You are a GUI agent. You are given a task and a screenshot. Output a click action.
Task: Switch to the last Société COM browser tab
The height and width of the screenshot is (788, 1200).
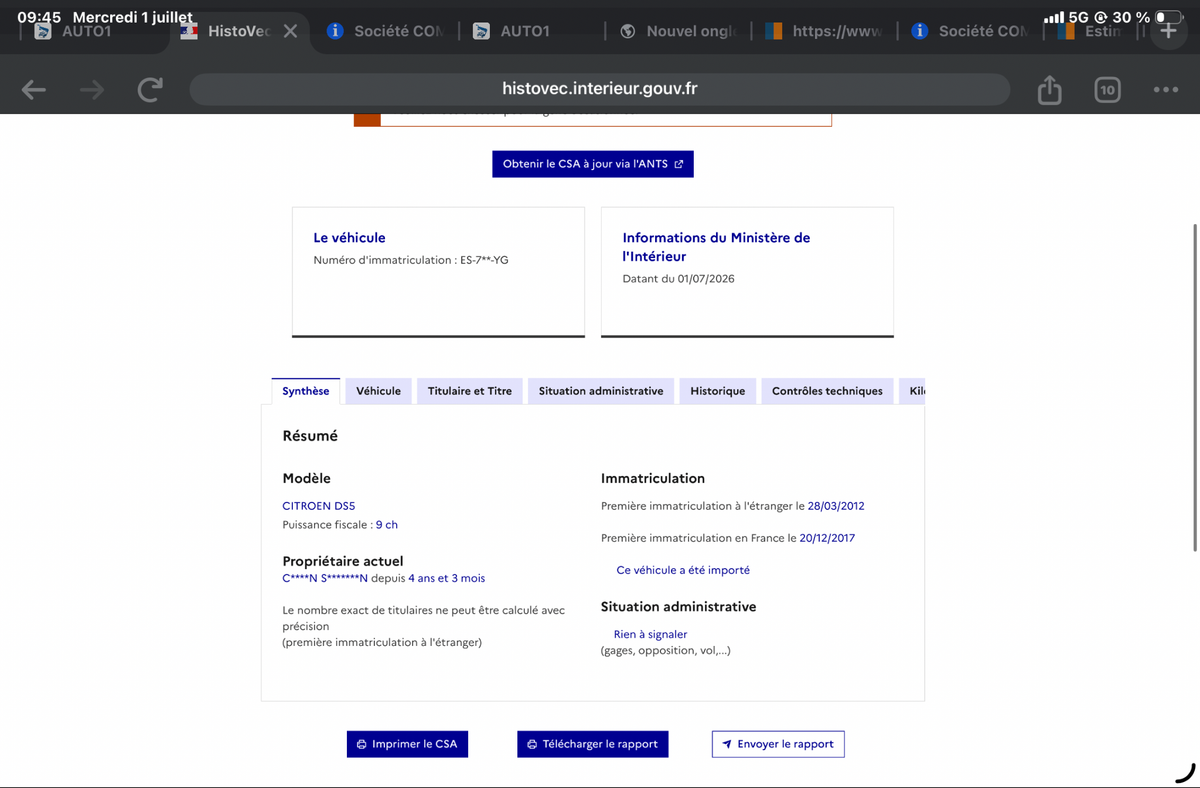coord(970,31)
